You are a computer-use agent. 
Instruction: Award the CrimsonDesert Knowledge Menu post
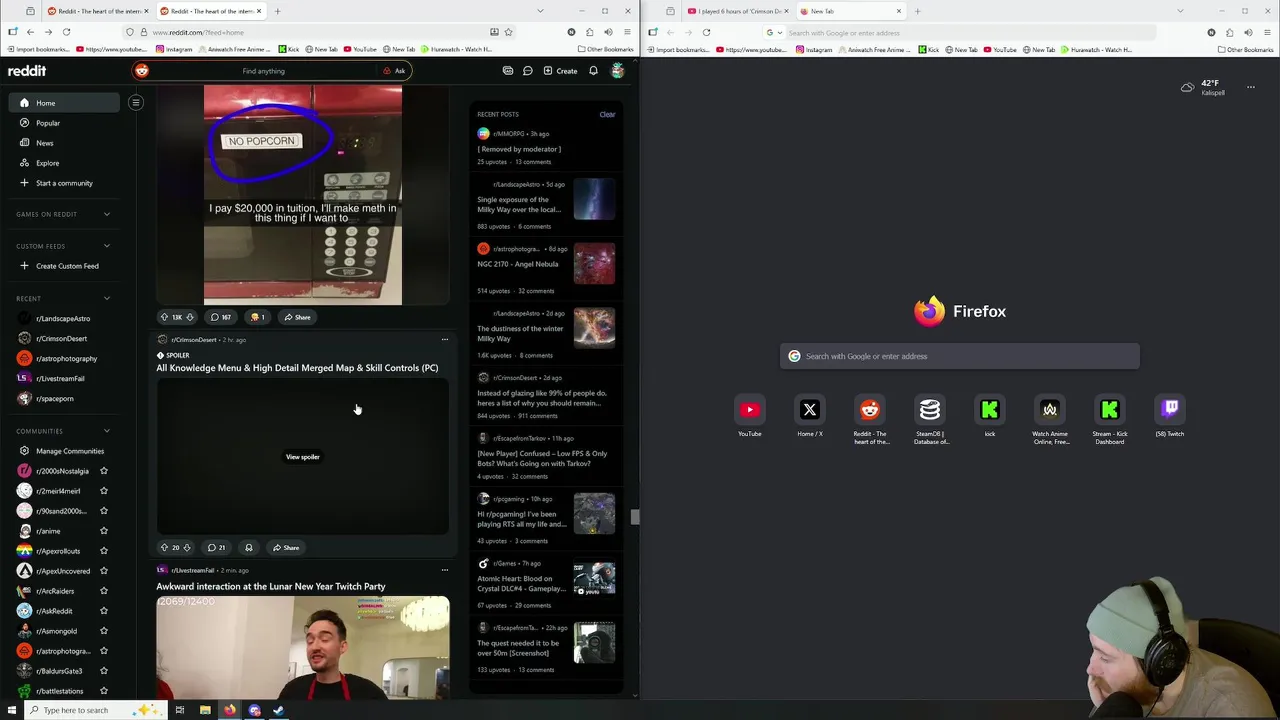[x=249, y=547]
